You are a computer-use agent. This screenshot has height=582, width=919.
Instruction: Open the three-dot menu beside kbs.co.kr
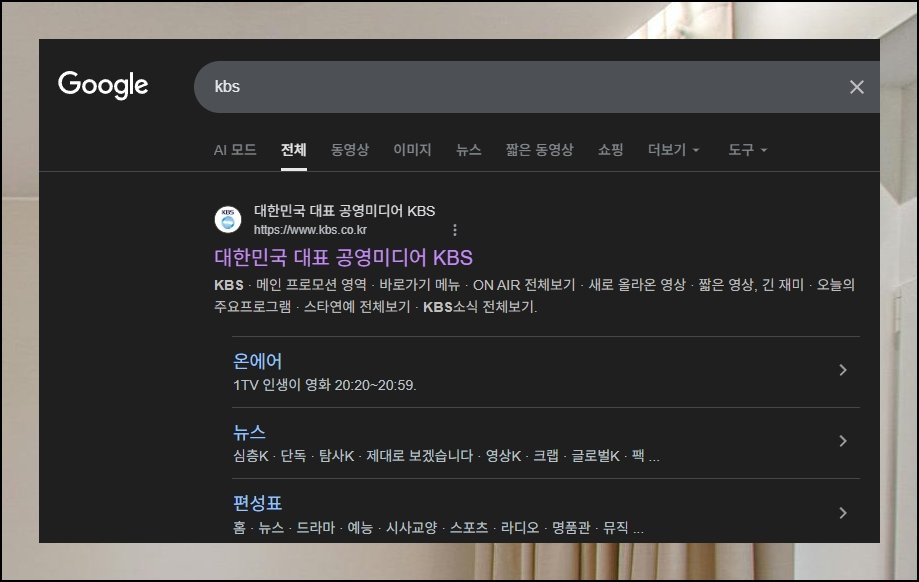455,230
